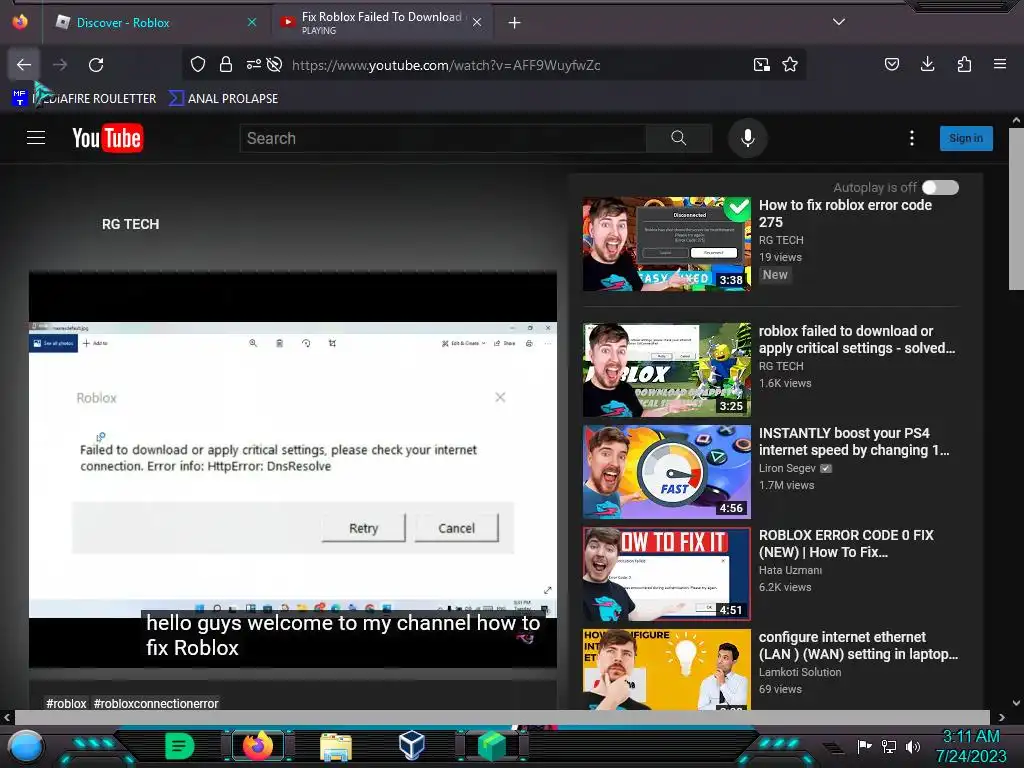Image resolution: width=1024 pixels, height=768 pixels.
Task: Click the network tray icon
Action: [x=889, y=746]
